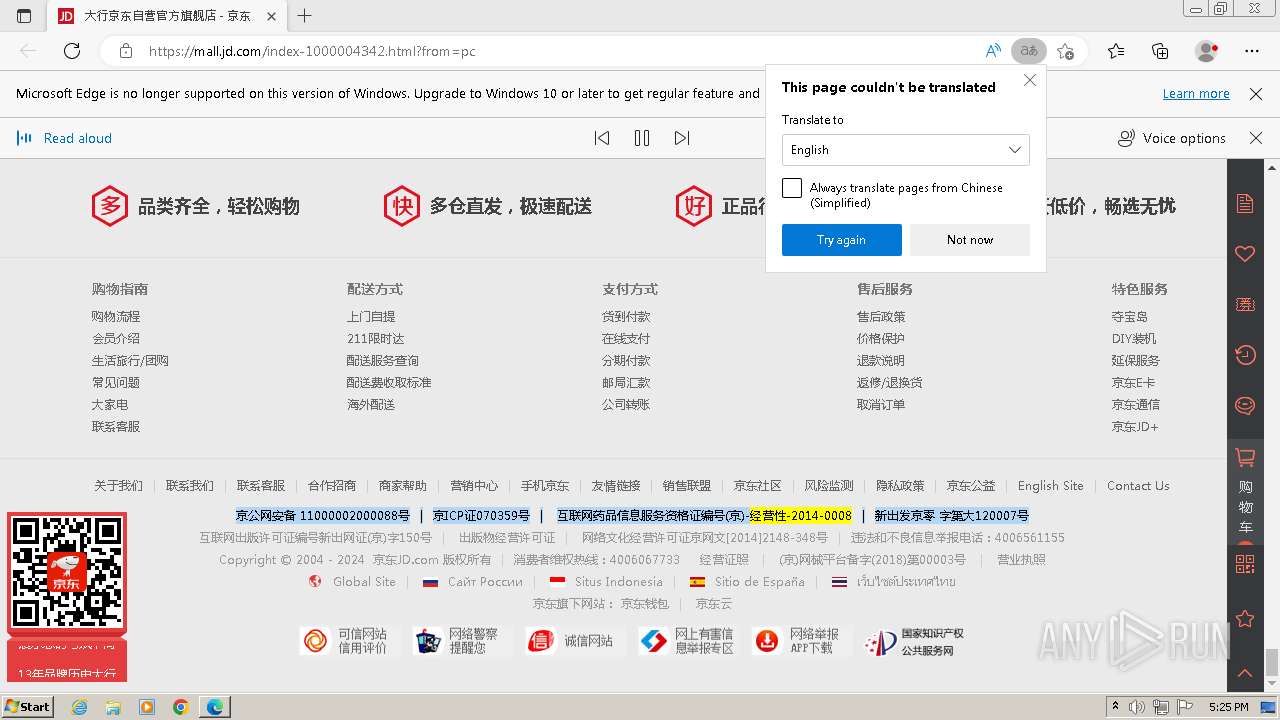Check Always translate pages from Chinese
1280x720 pixels.
(792, 188)
